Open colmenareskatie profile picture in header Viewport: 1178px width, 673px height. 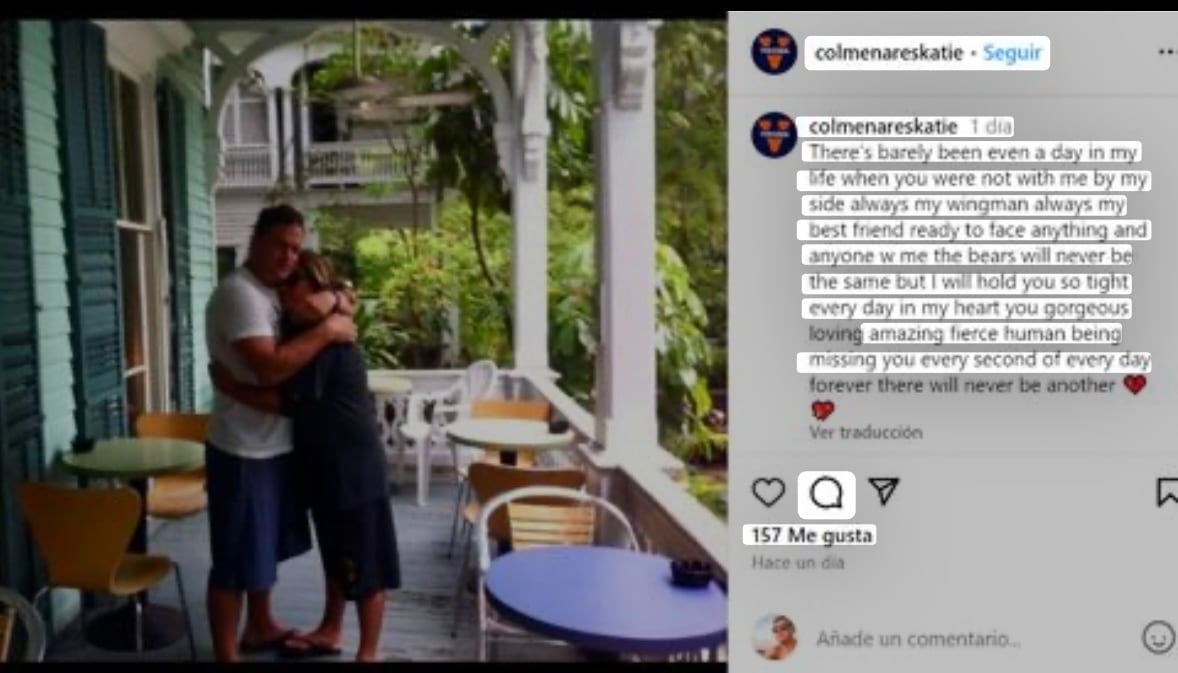pyautogui.click(x=774, y=52)
